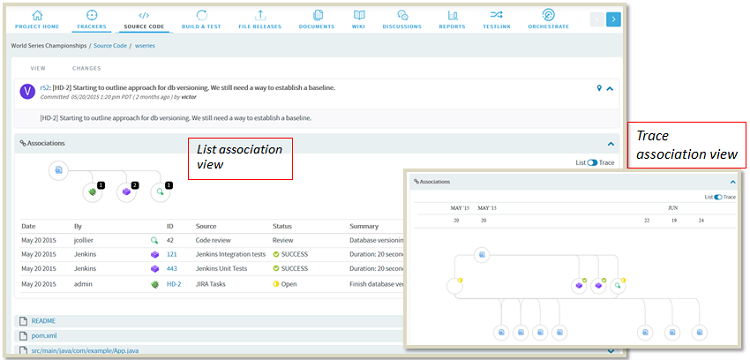Click the green bug icon in admin row

click(x=154, y=284)
